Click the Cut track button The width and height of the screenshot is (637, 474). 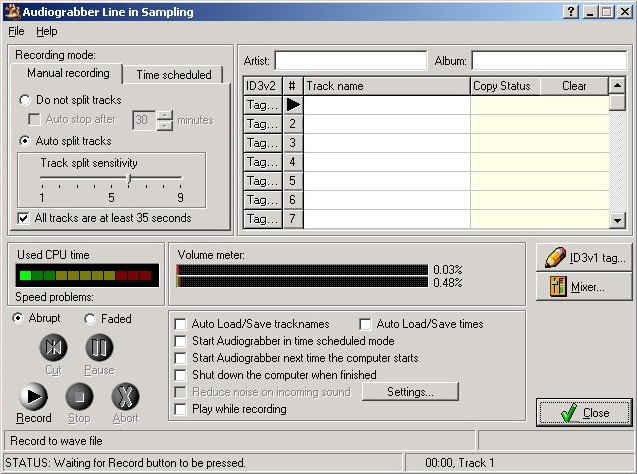click(53, 347)
